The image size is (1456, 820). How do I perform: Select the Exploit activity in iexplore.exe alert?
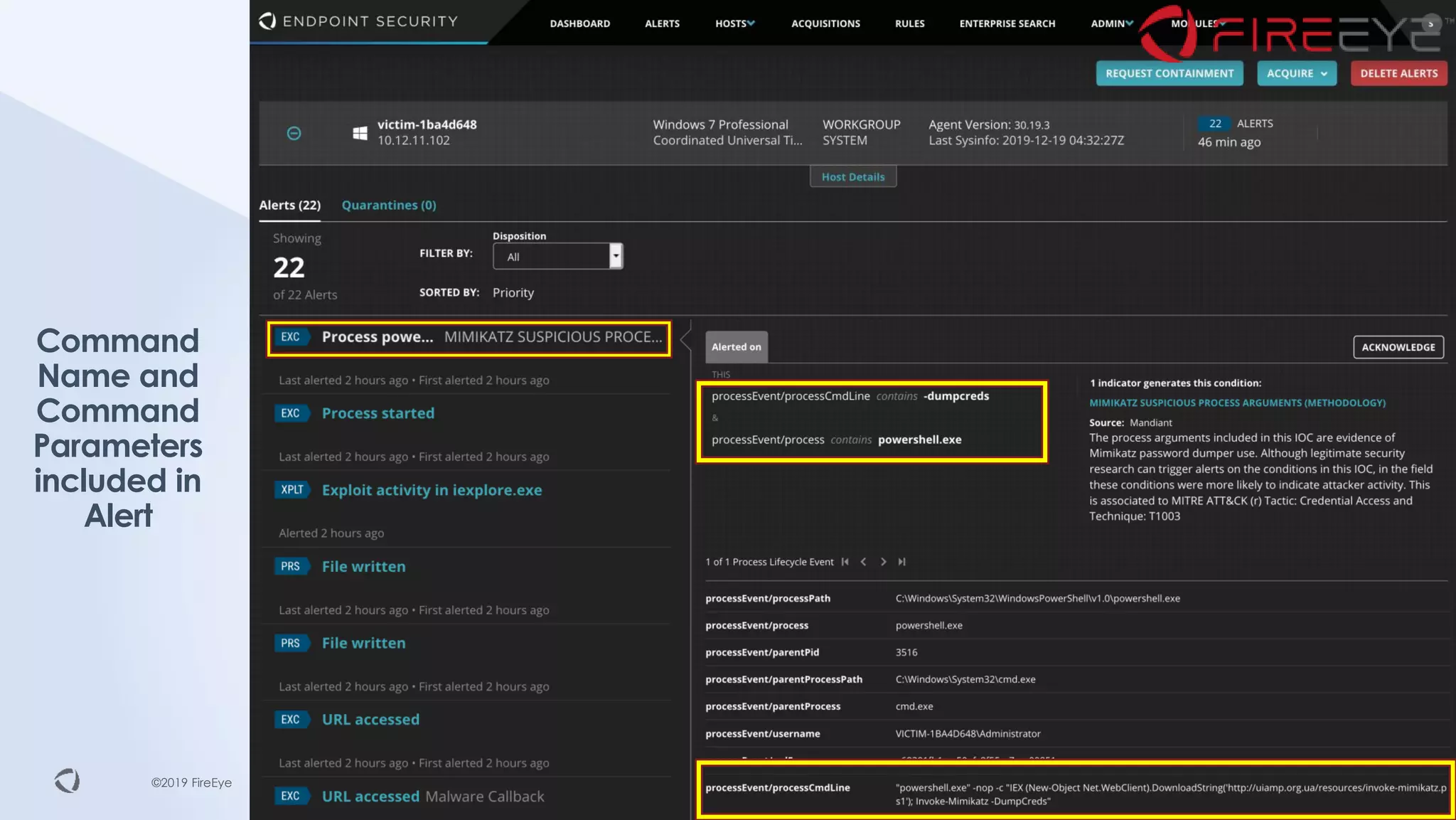[432, 490]
